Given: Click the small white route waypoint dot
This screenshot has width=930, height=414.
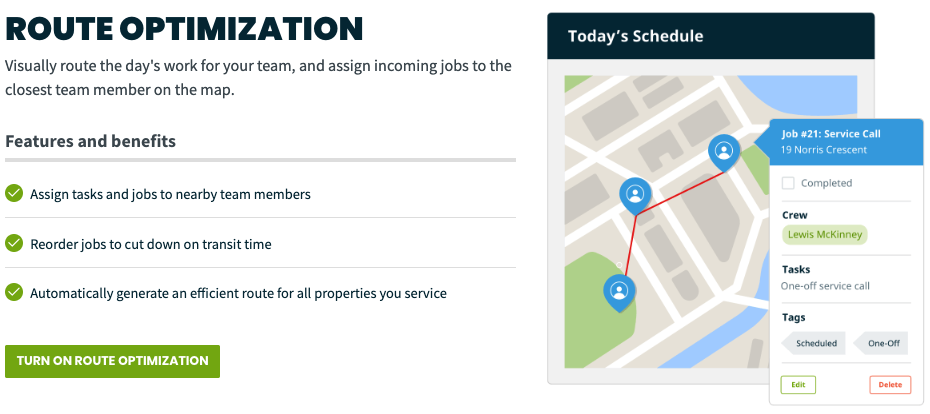Looking at the screenshot, I should tap(619, 265).
